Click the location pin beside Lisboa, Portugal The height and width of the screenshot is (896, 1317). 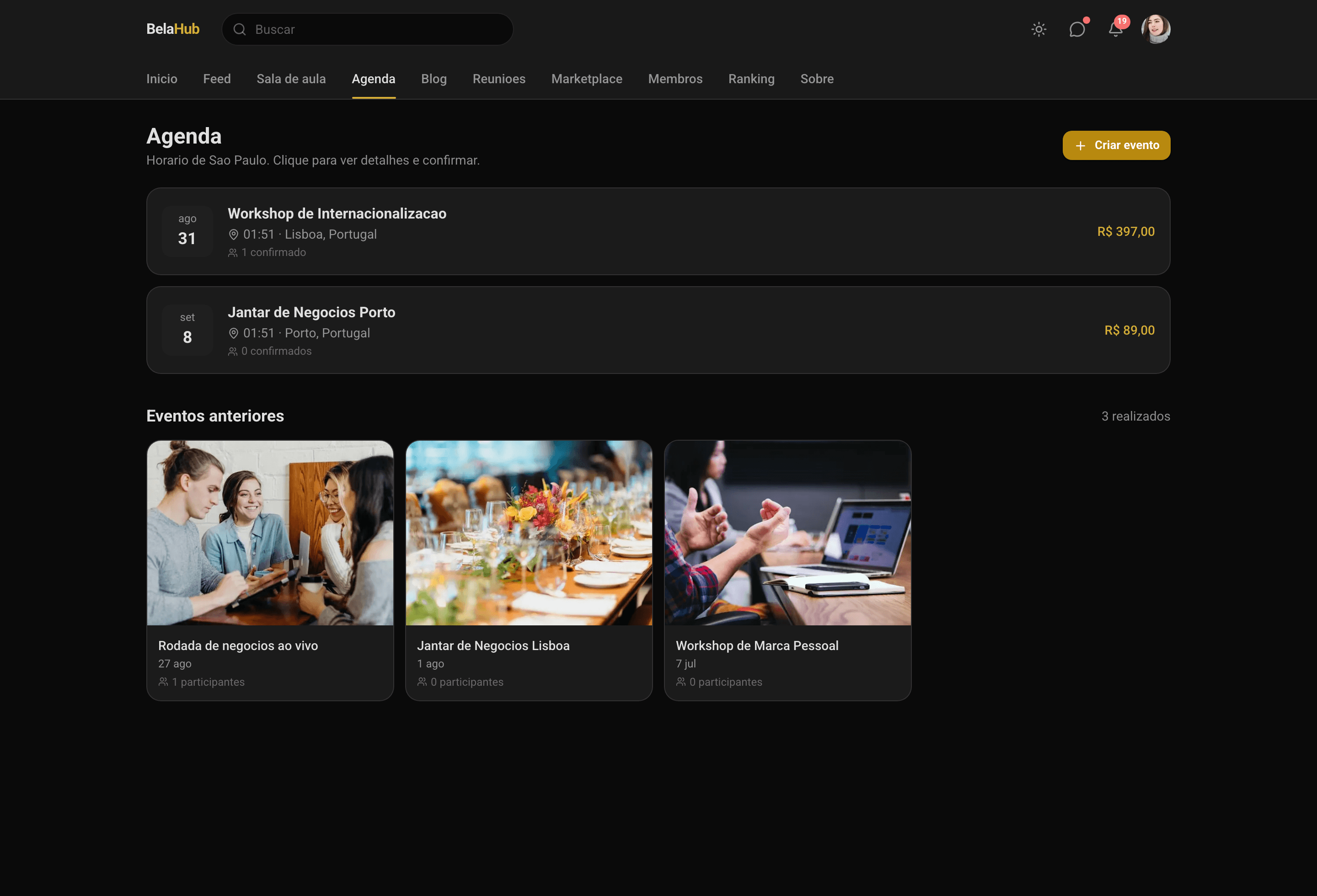pyautogui.click(x=234, y=235)
